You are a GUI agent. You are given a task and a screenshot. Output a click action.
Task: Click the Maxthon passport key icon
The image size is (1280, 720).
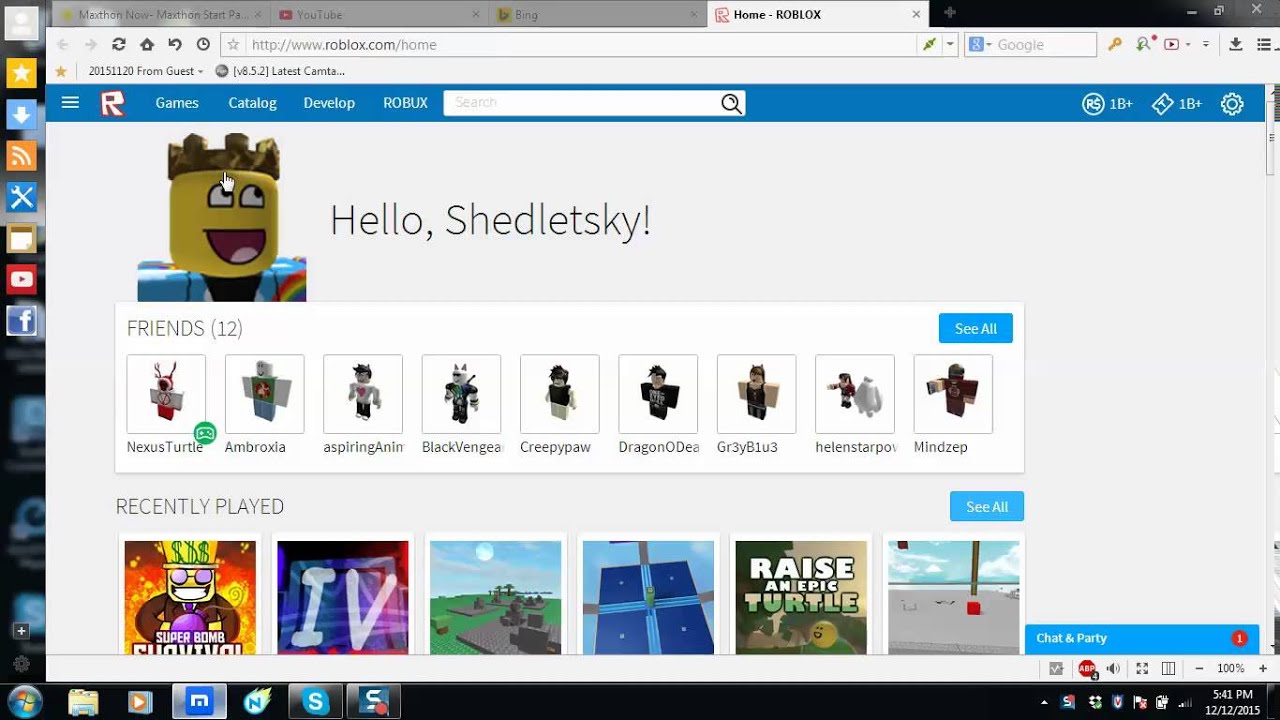pyautogui.click(x=1115, y=44)
